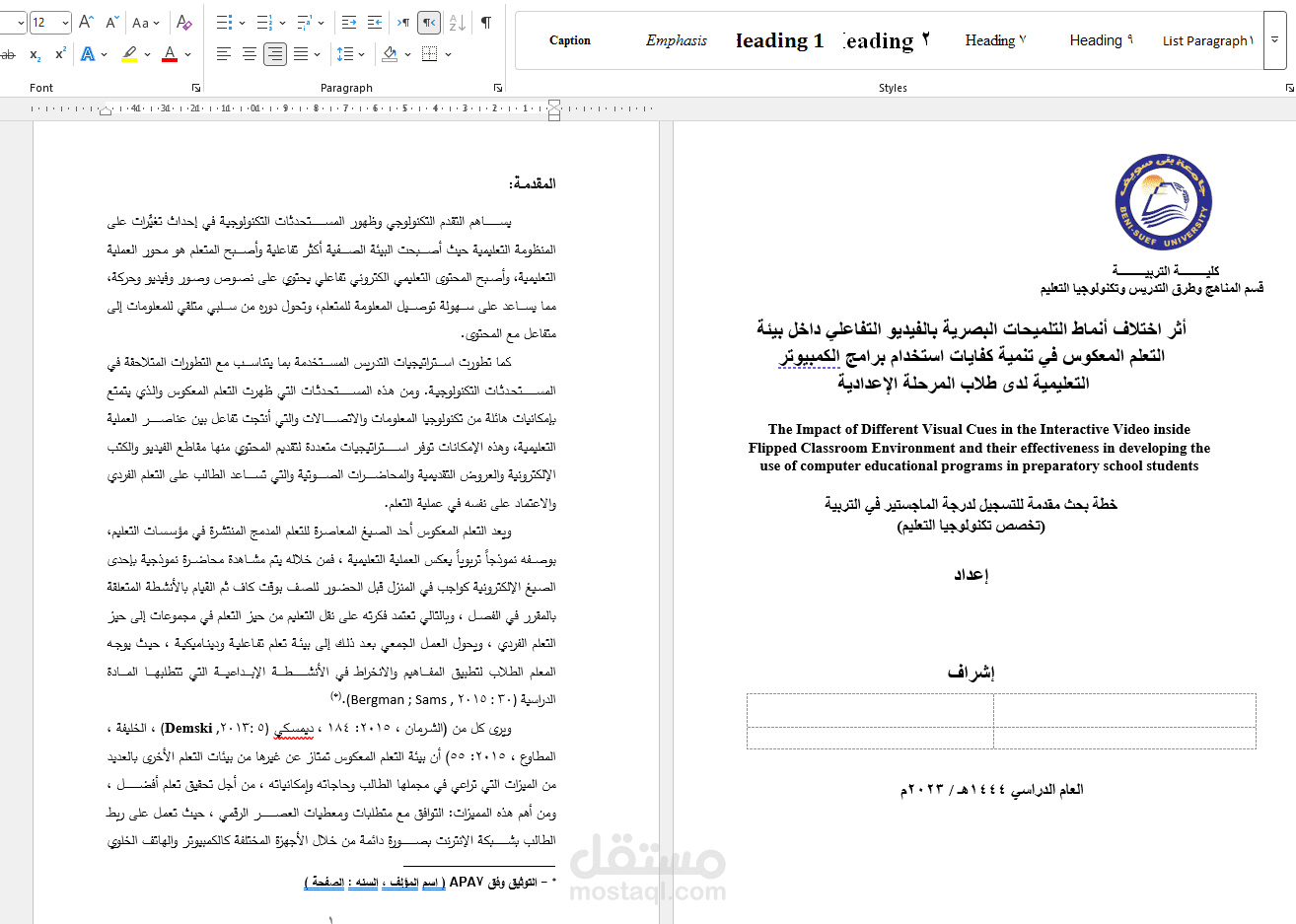Click the second indent button

374,22
